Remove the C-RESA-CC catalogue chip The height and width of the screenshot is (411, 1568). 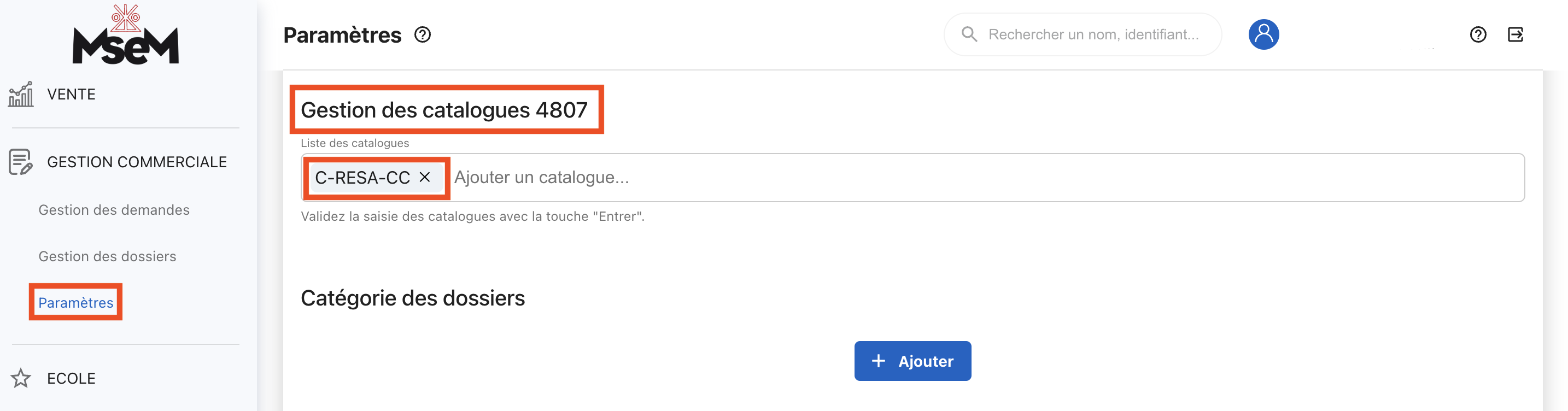pyautogui.click(x=425, y=177)
